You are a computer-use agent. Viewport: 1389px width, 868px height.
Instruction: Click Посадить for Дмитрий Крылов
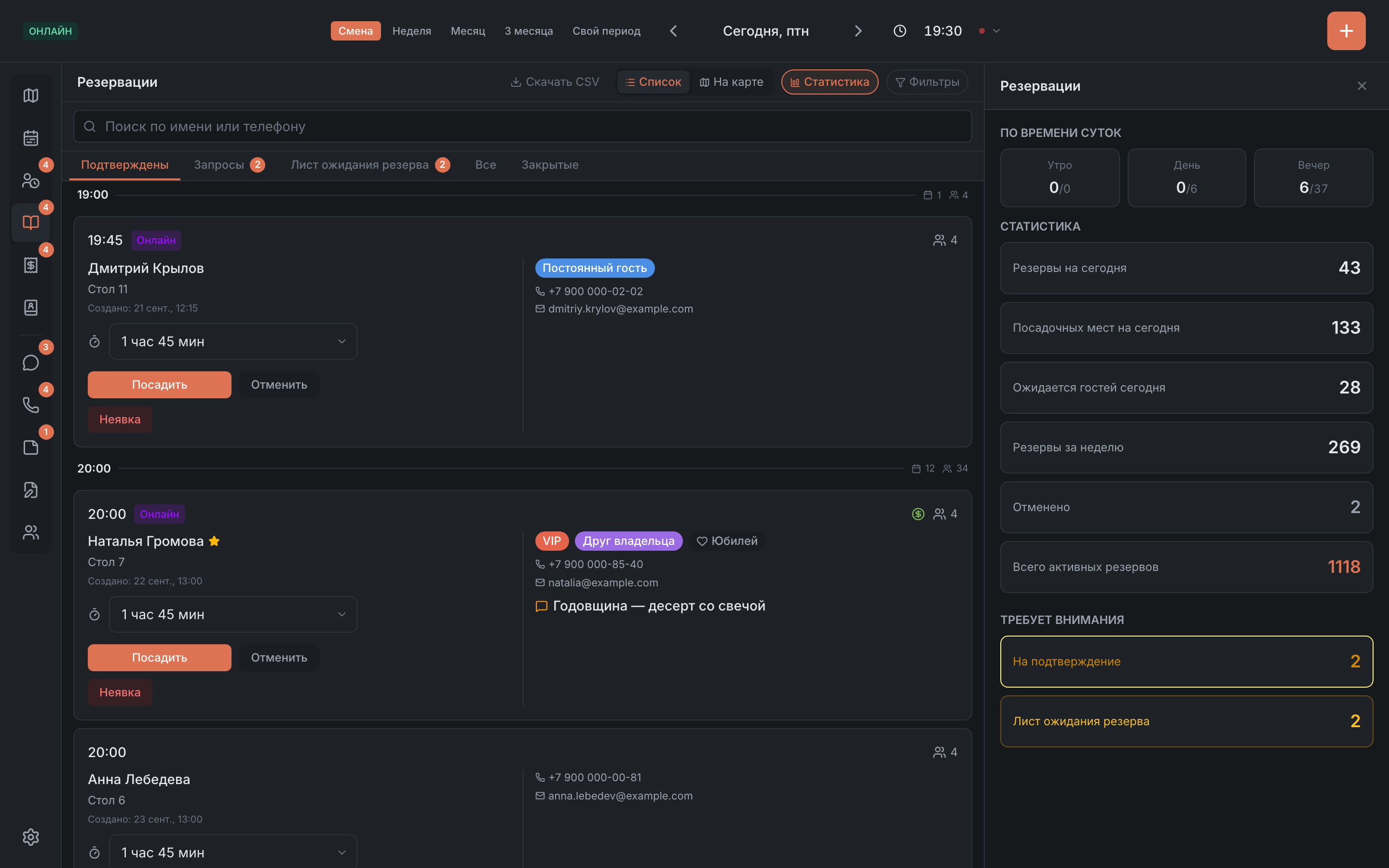(160, 385)
